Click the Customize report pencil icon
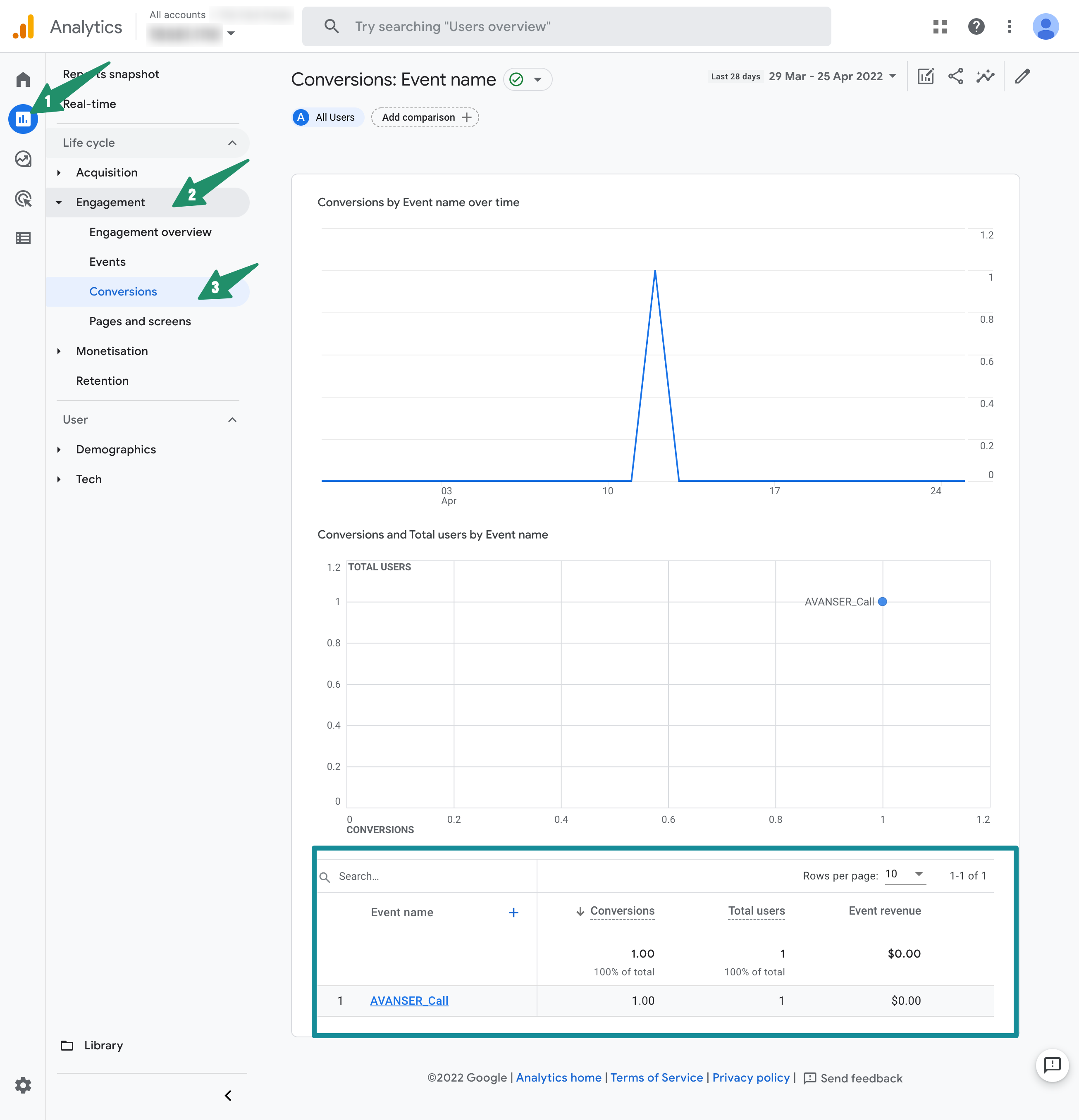1079x1120 pixels. (x=1022, y=76)
